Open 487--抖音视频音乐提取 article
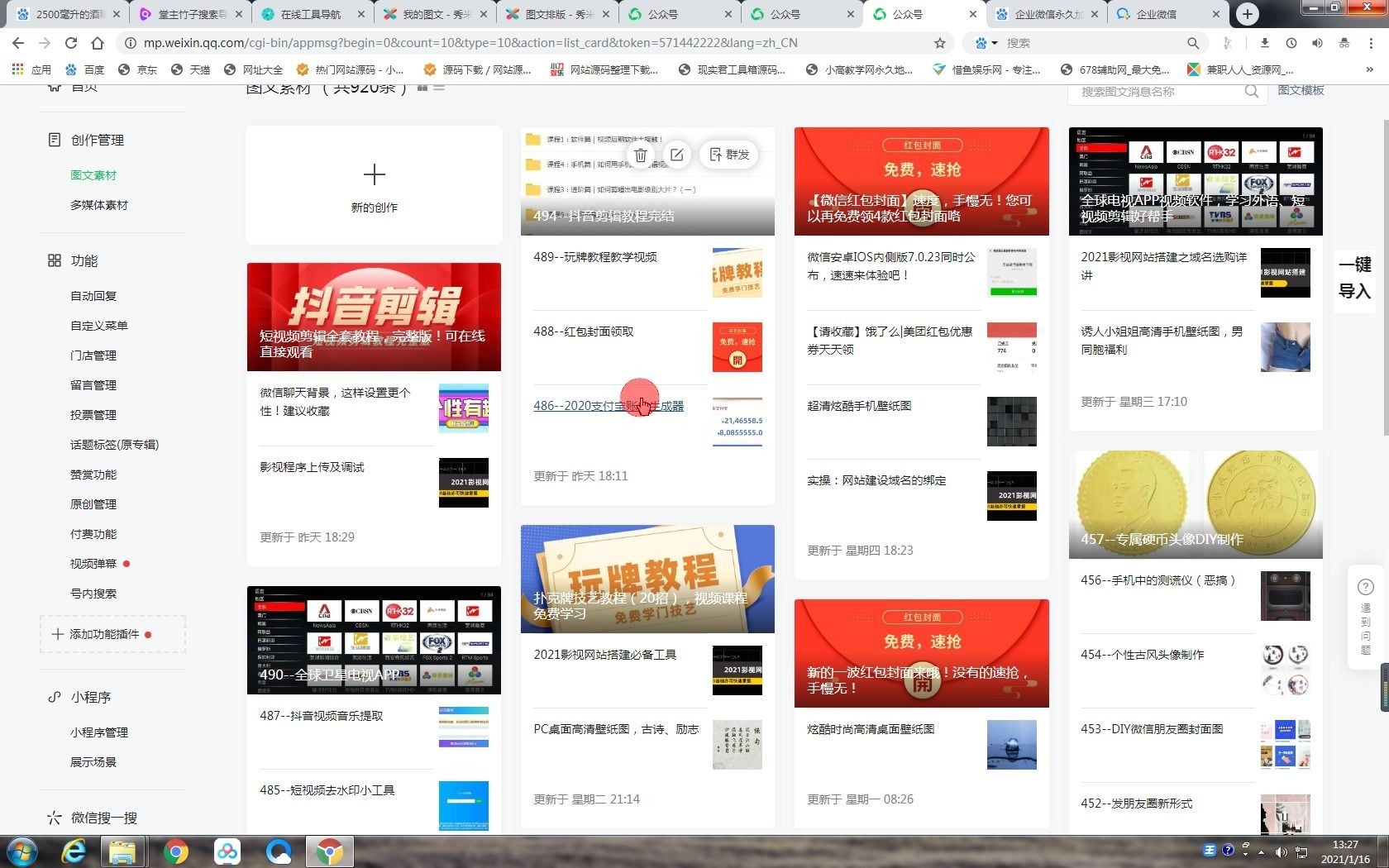1389x868 pixels. [x=322, y=716]
